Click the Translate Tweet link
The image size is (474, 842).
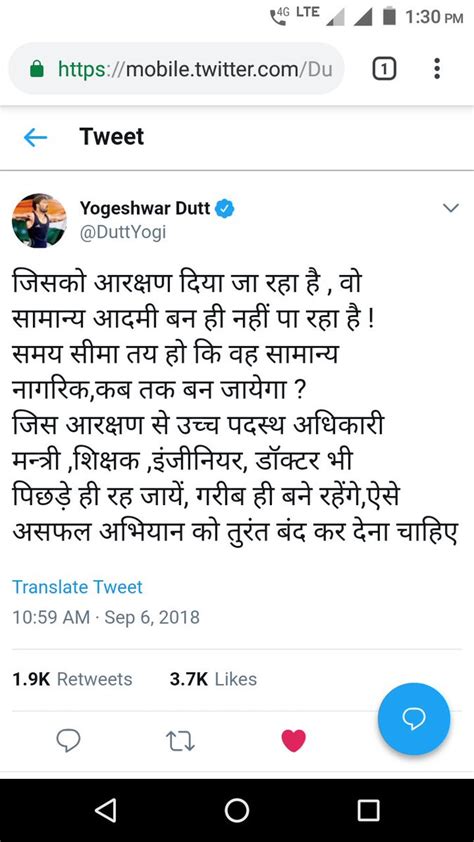pyautogui.click(x=77, y=587)
